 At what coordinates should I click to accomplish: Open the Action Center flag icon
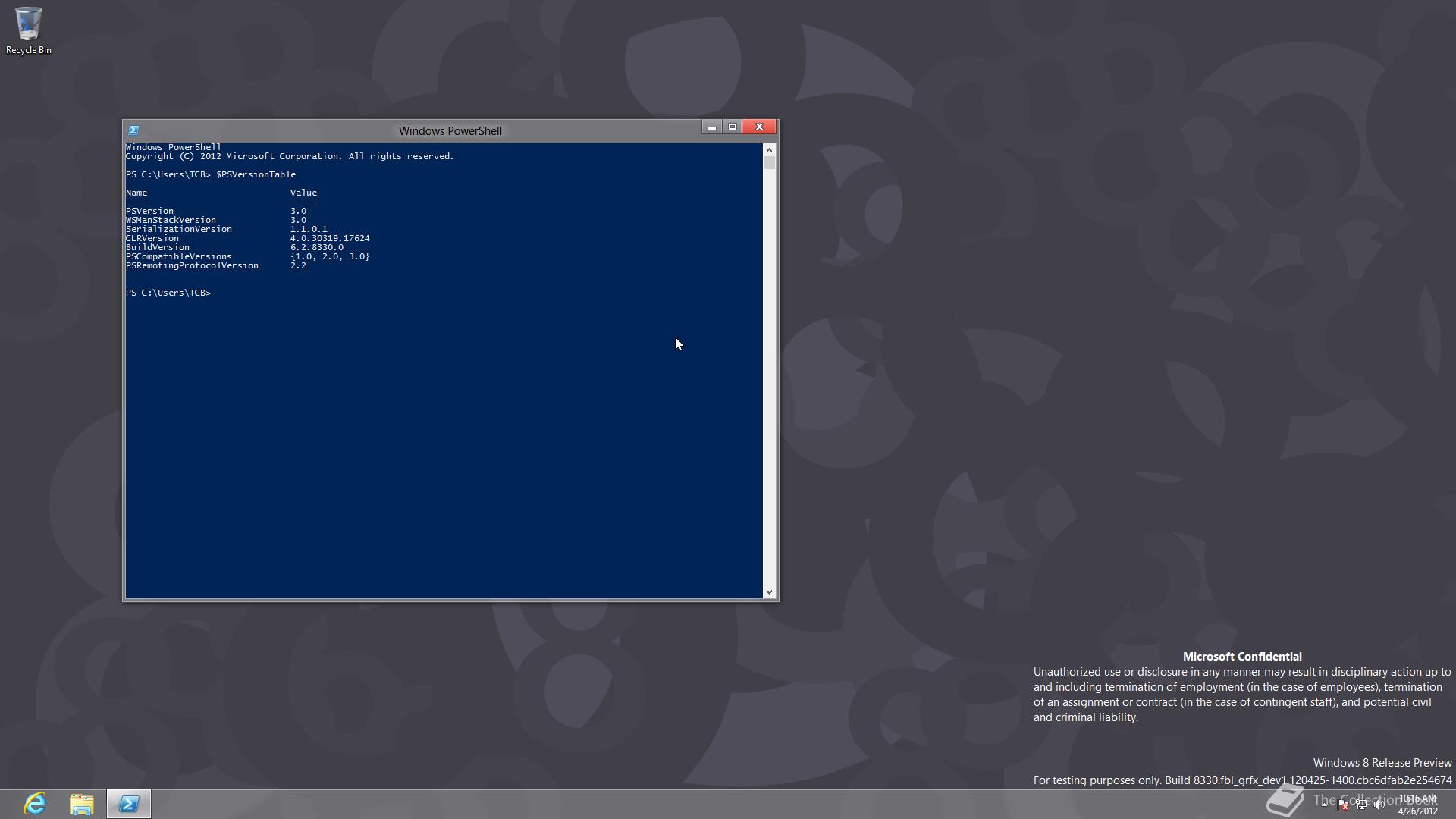1343,805
